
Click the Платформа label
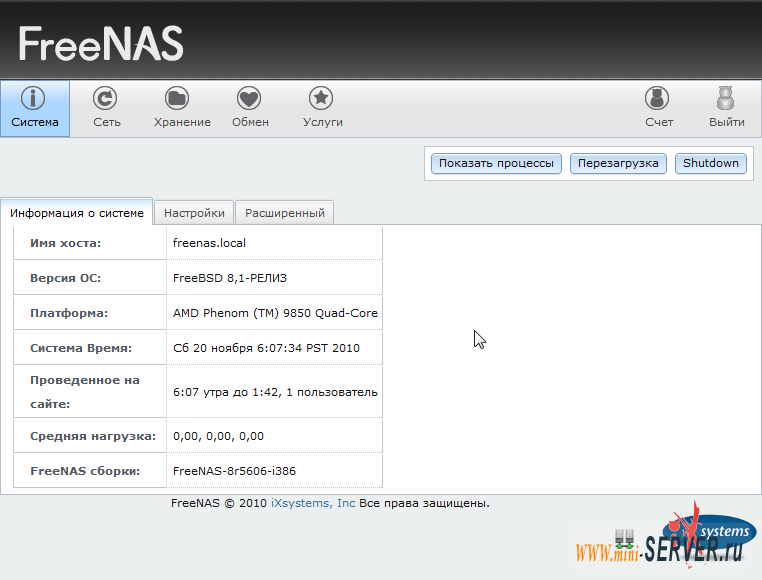tap(69, 313)
